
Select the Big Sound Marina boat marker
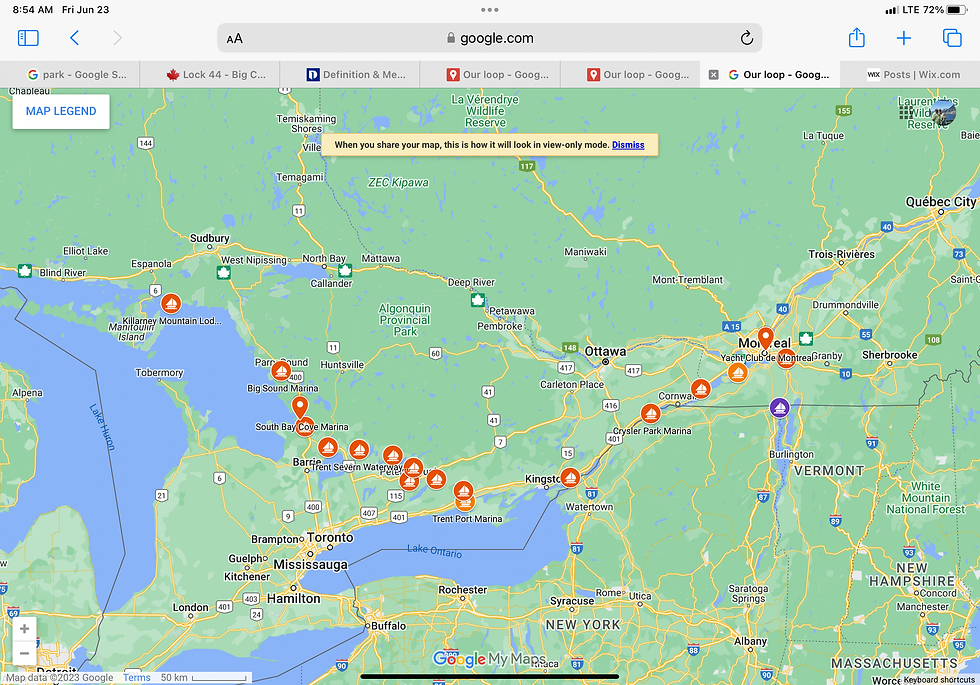[281, 371]
